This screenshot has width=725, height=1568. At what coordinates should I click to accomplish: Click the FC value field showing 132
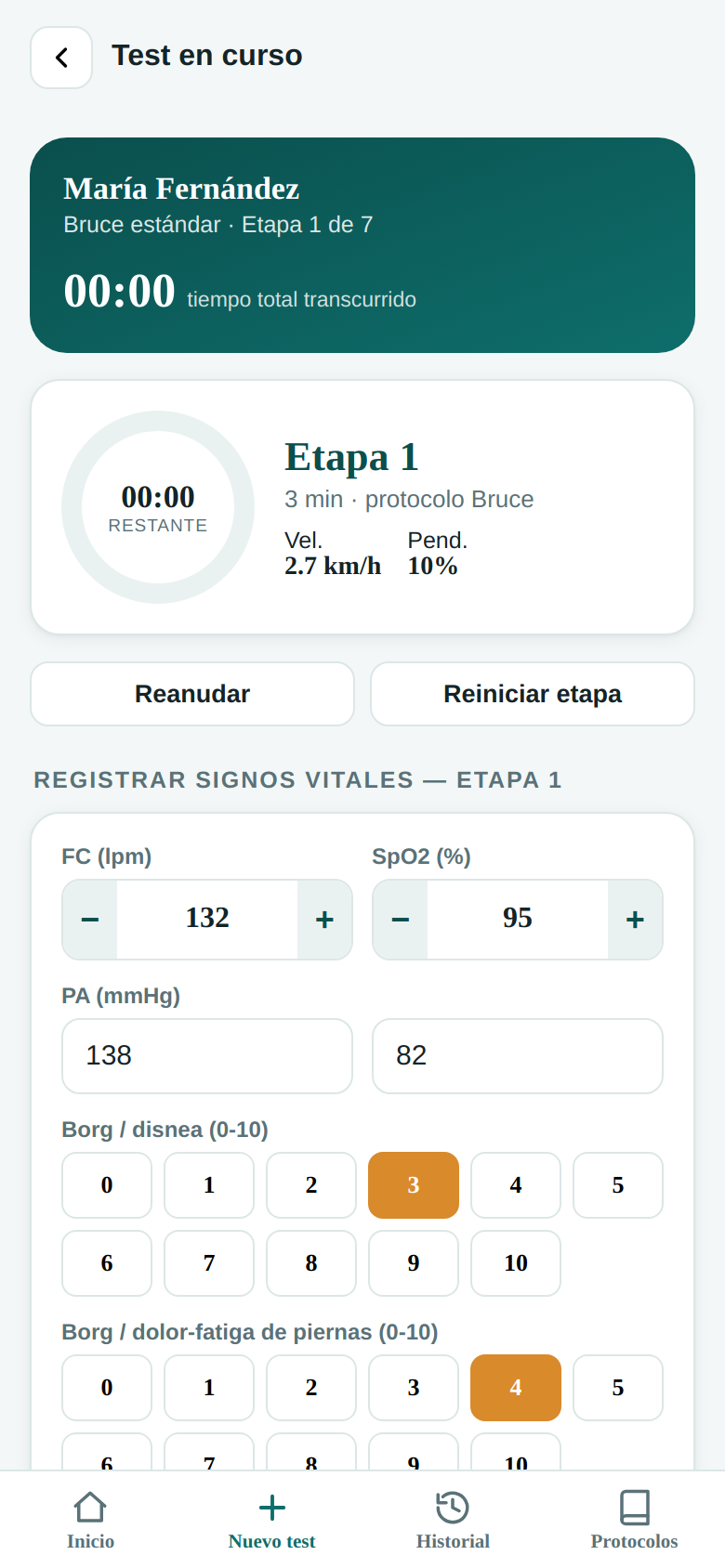207,920
